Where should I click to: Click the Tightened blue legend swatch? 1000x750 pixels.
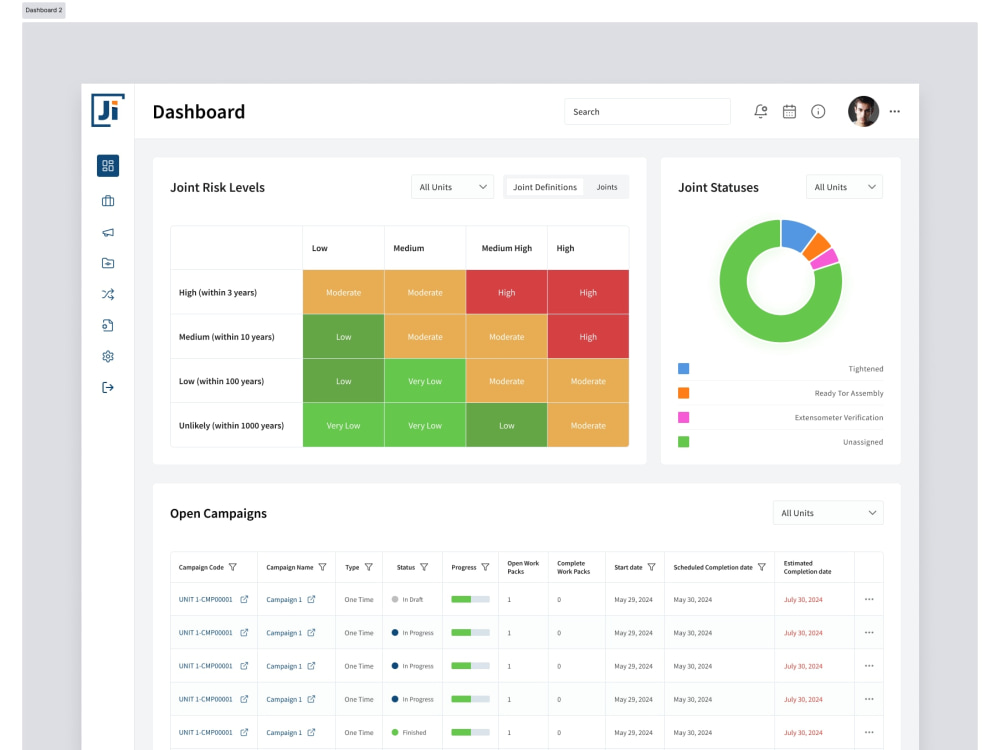coord(684,369)
